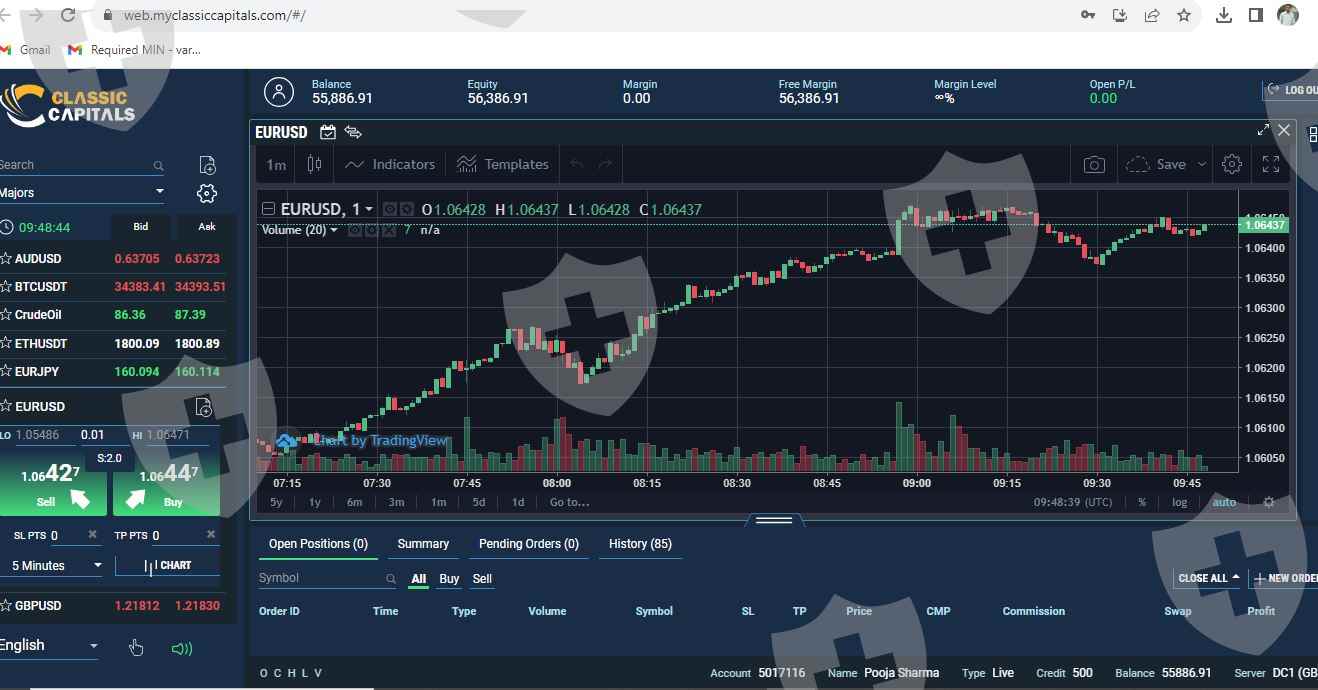This screenshot has height=690, width=1318.
Task: Show only Buy positions filter
Action: (x=449, y=579)
